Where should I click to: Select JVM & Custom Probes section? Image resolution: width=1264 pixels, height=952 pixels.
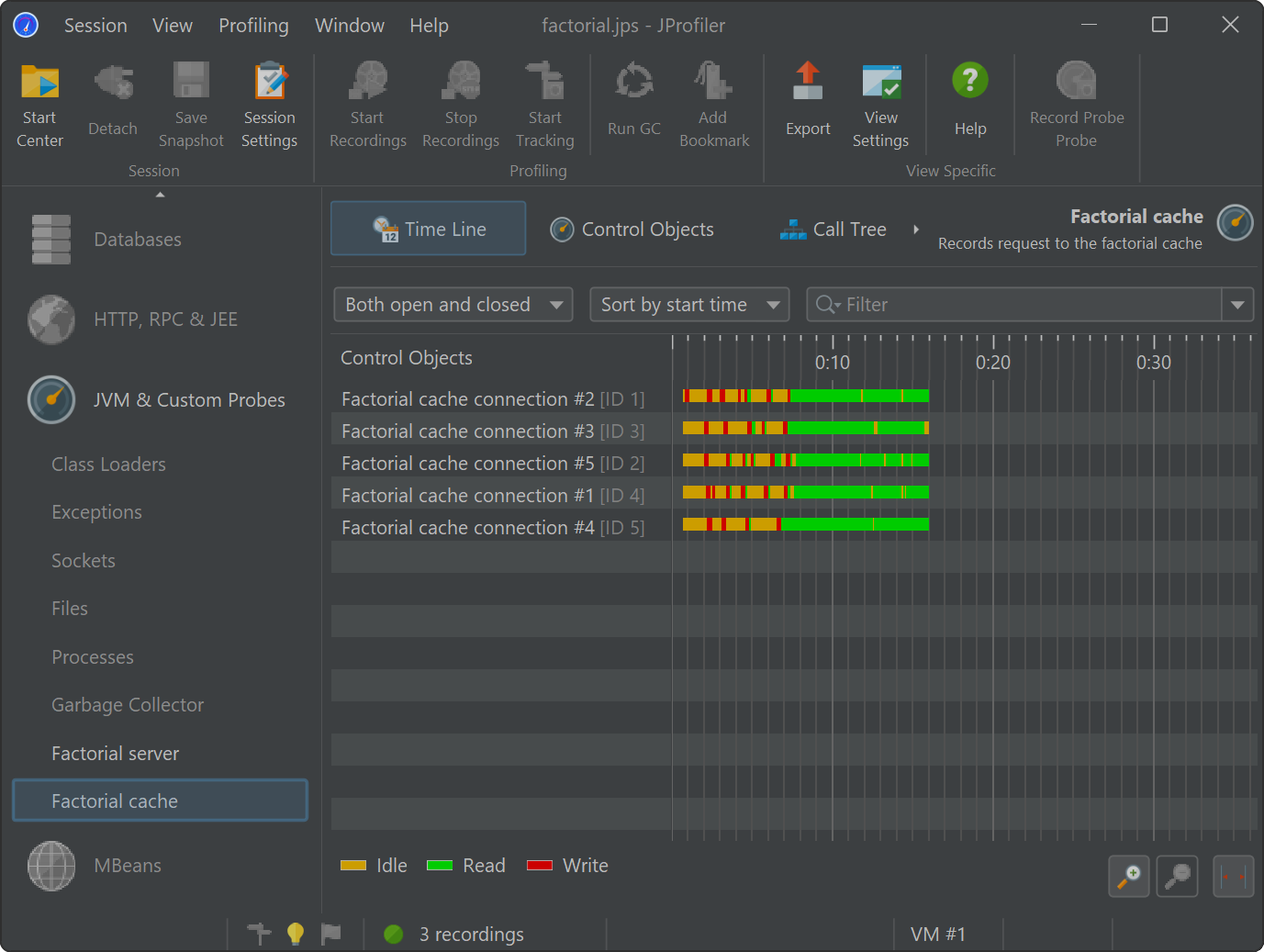(x=161, y=400)
